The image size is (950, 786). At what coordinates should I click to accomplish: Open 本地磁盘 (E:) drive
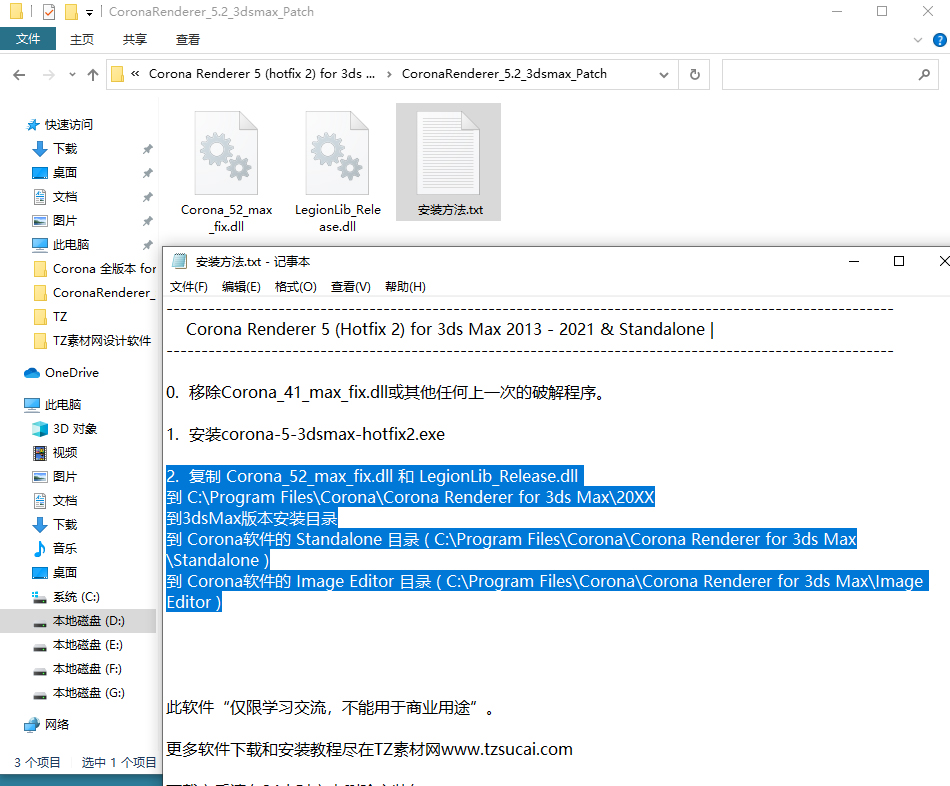click(x=87, y=645)
